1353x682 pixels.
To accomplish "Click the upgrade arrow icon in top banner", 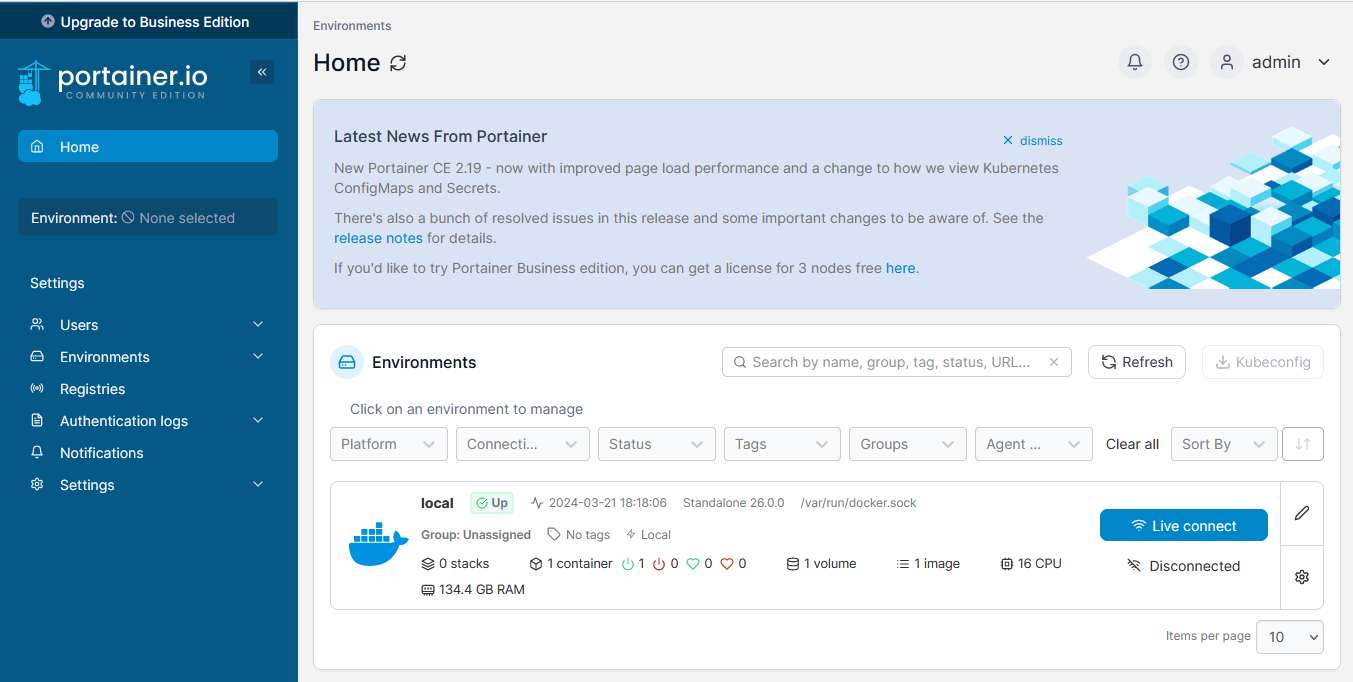I will (48, 22).
